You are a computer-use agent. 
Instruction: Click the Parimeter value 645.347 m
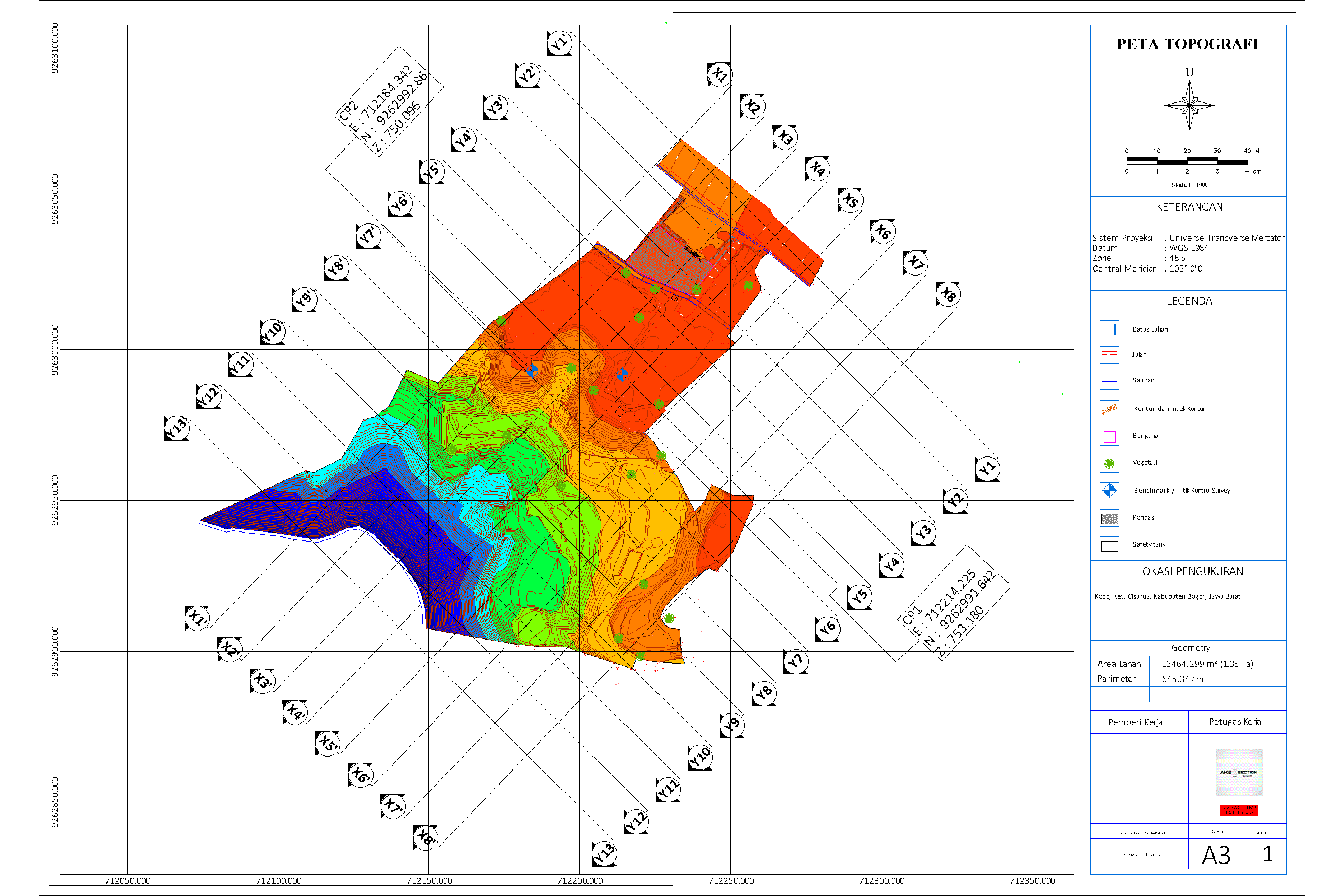[1182, 679]
